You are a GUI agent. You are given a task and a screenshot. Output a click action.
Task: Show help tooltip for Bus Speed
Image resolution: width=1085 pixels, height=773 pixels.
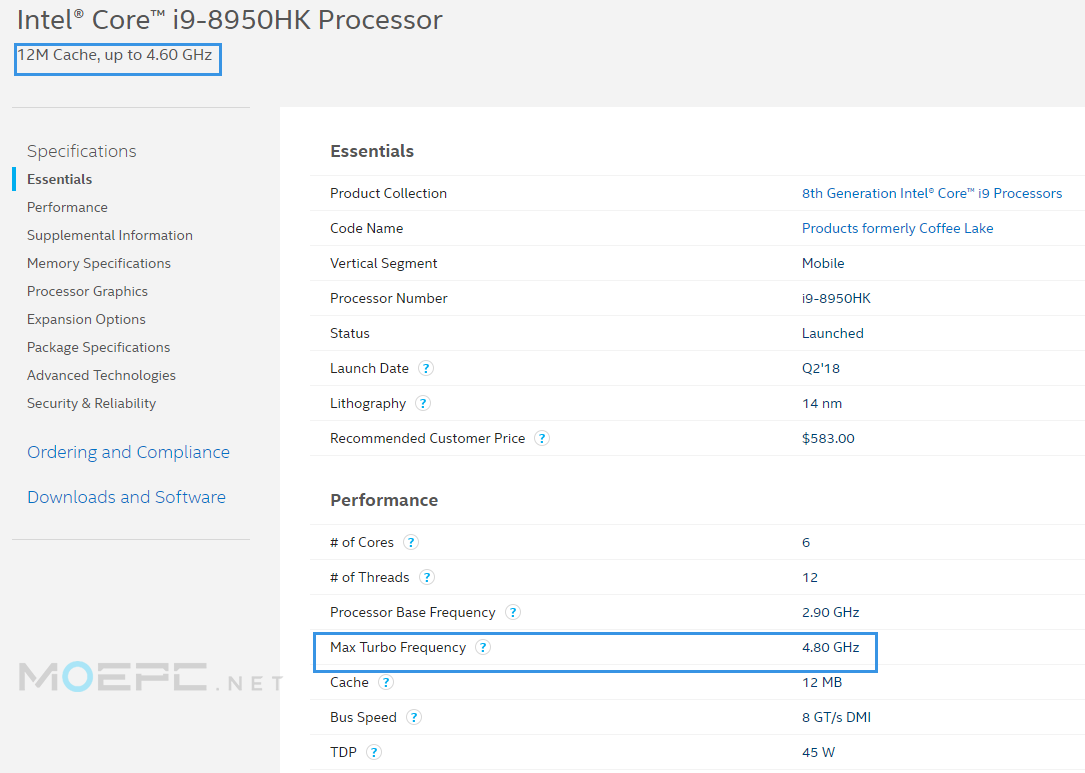coord(414,717)
